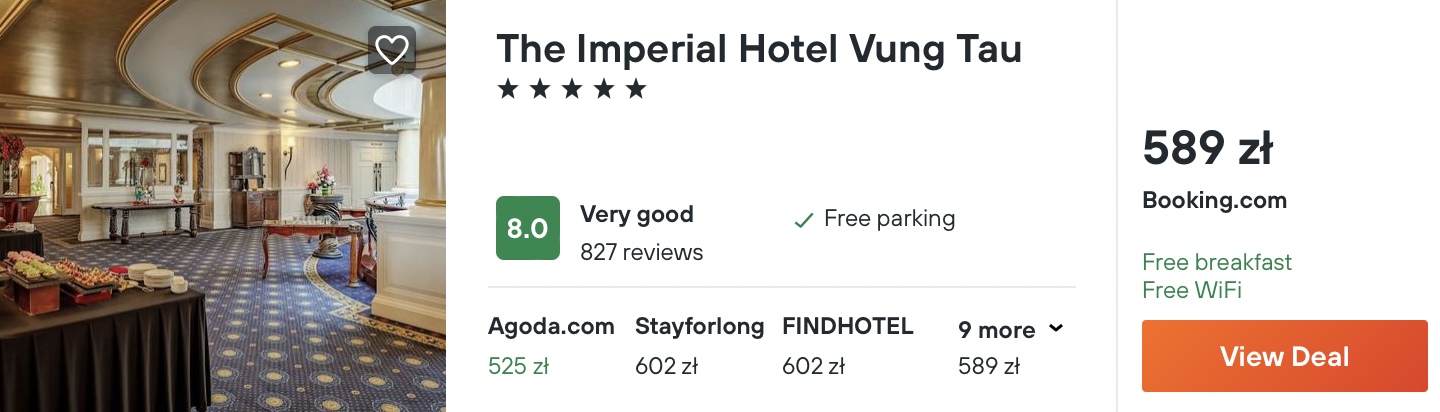Click the Free breakfast perk text
This screenshot has height=412, width=1440.
[x=1216, y=262]
